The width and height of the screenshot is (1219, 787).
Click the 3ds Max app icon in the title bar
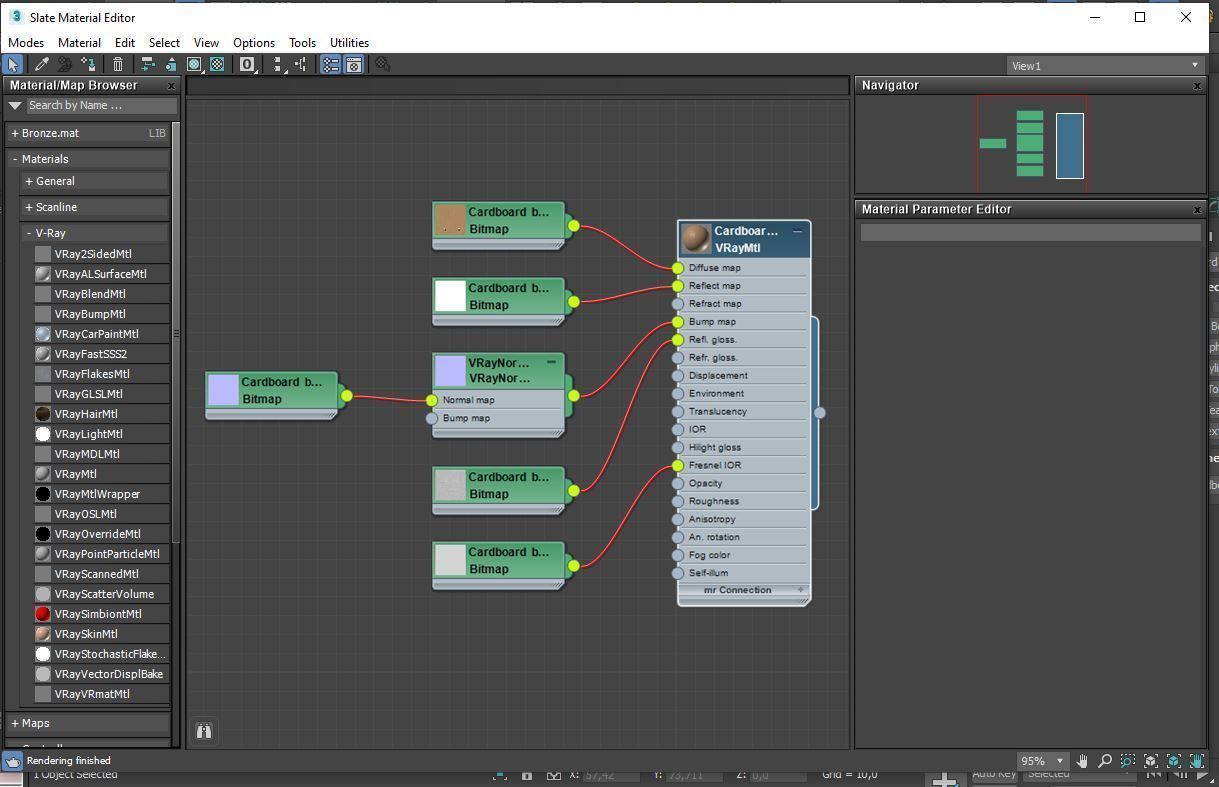tap(16, 17)
